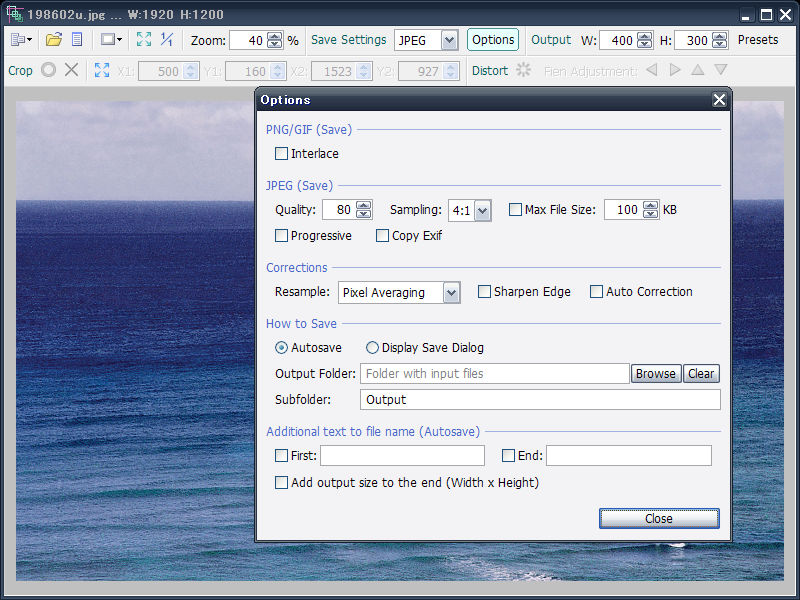Image resolution: width=800 pixels, height=600 pixels.
Task: Click Browse for output folder
Action: 655,373
